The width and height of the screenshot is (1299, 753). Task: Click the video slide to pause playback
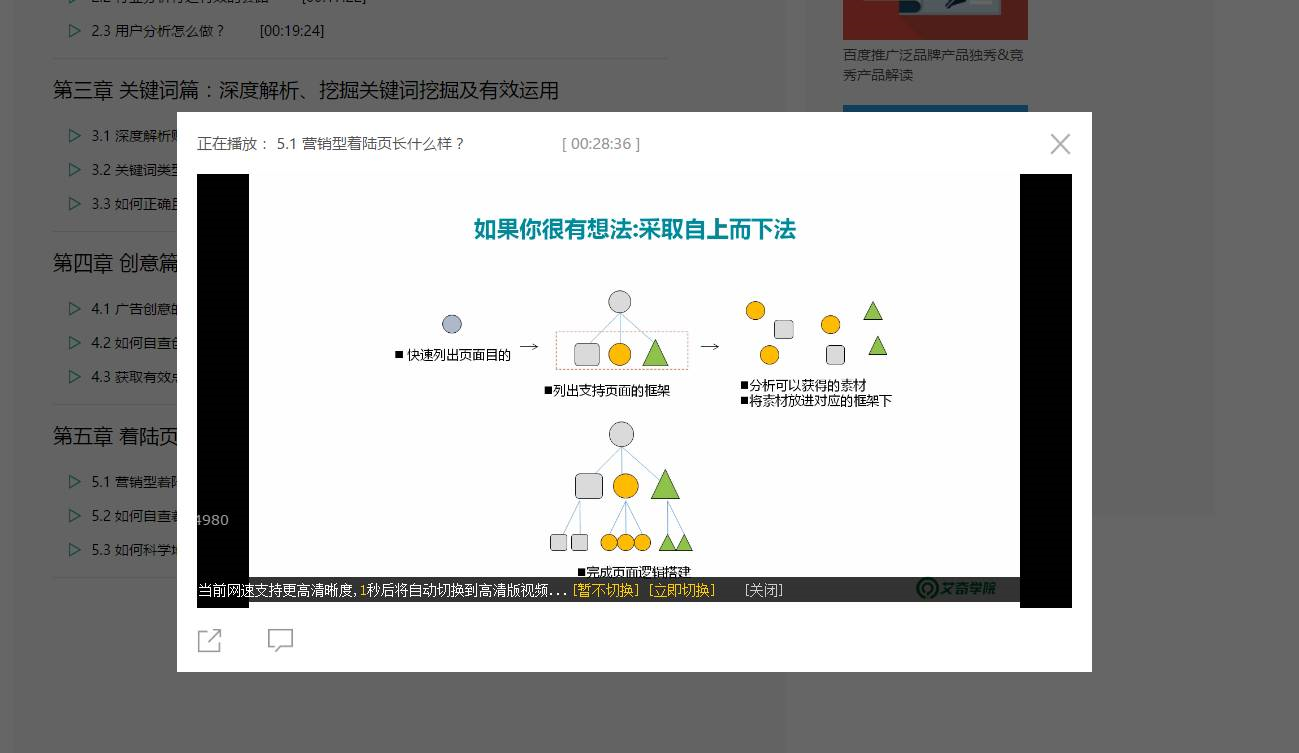[634, 380]
